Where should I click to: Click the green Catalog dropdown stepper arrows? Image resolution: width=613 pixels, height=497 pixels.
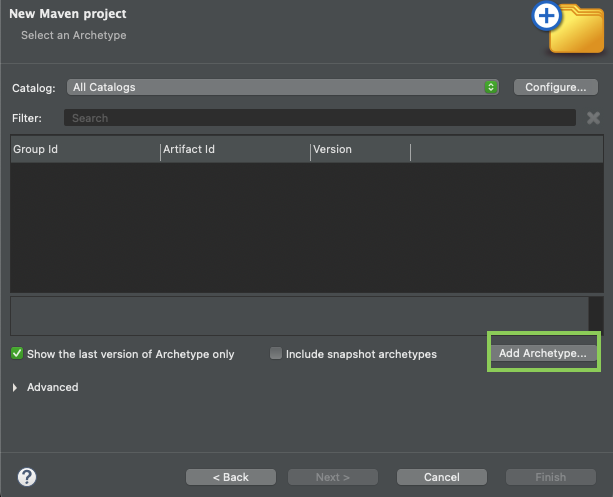point(491,87)
